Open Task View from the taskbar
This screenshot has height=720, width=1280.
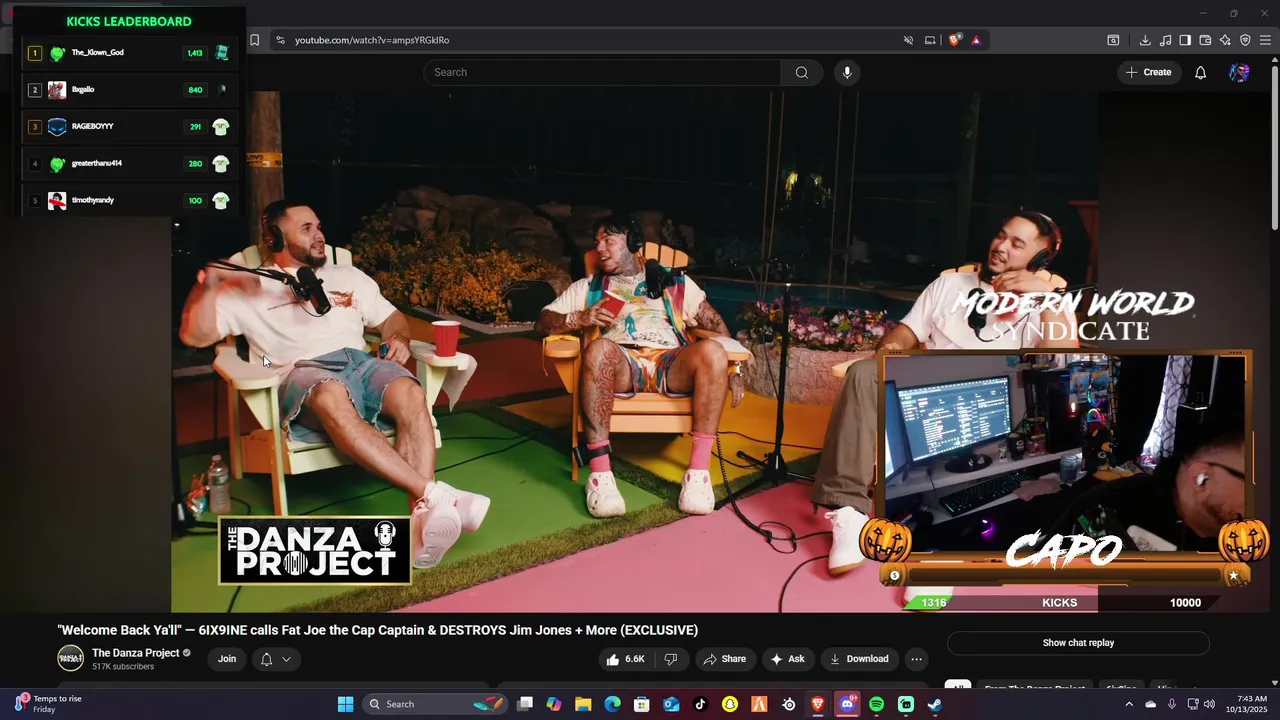(x=525, y=704)
